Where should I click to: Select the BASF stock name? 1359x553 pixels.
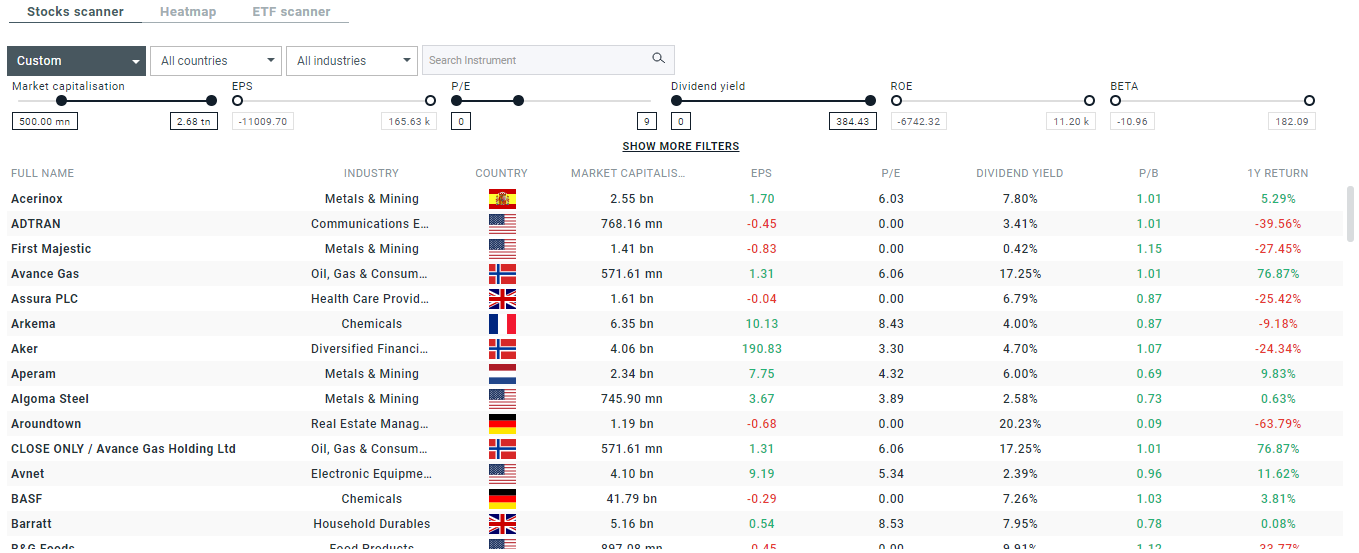coord(26,499)
